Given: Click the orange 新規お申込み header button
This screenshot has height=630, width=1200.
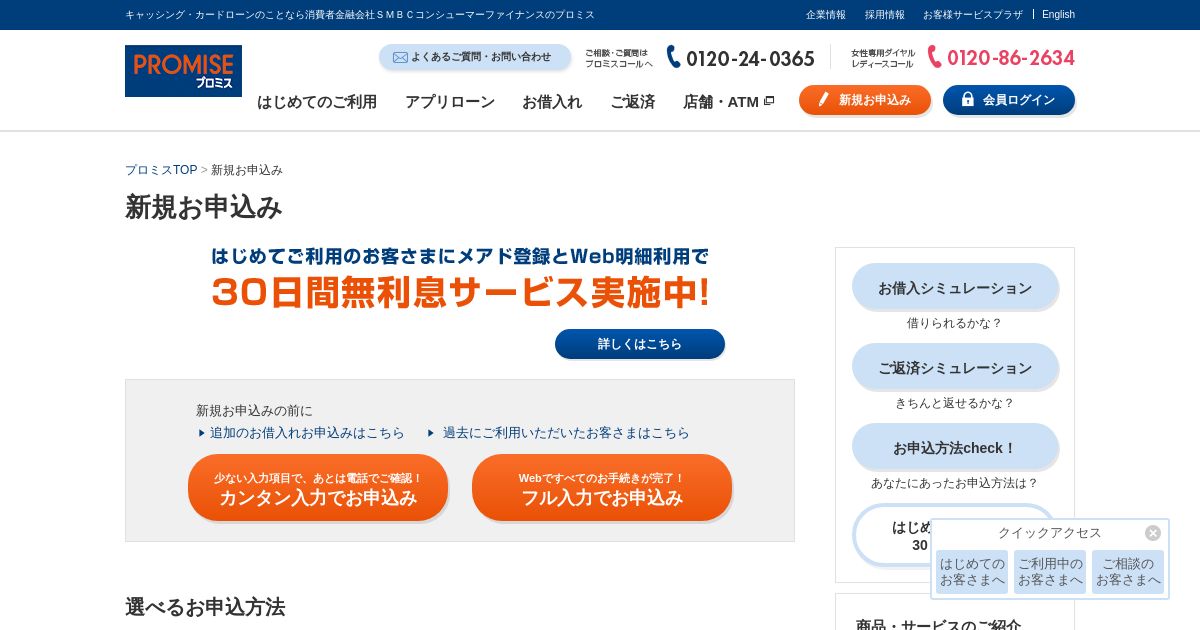Looking at the screenshot, I should (865, 100).
